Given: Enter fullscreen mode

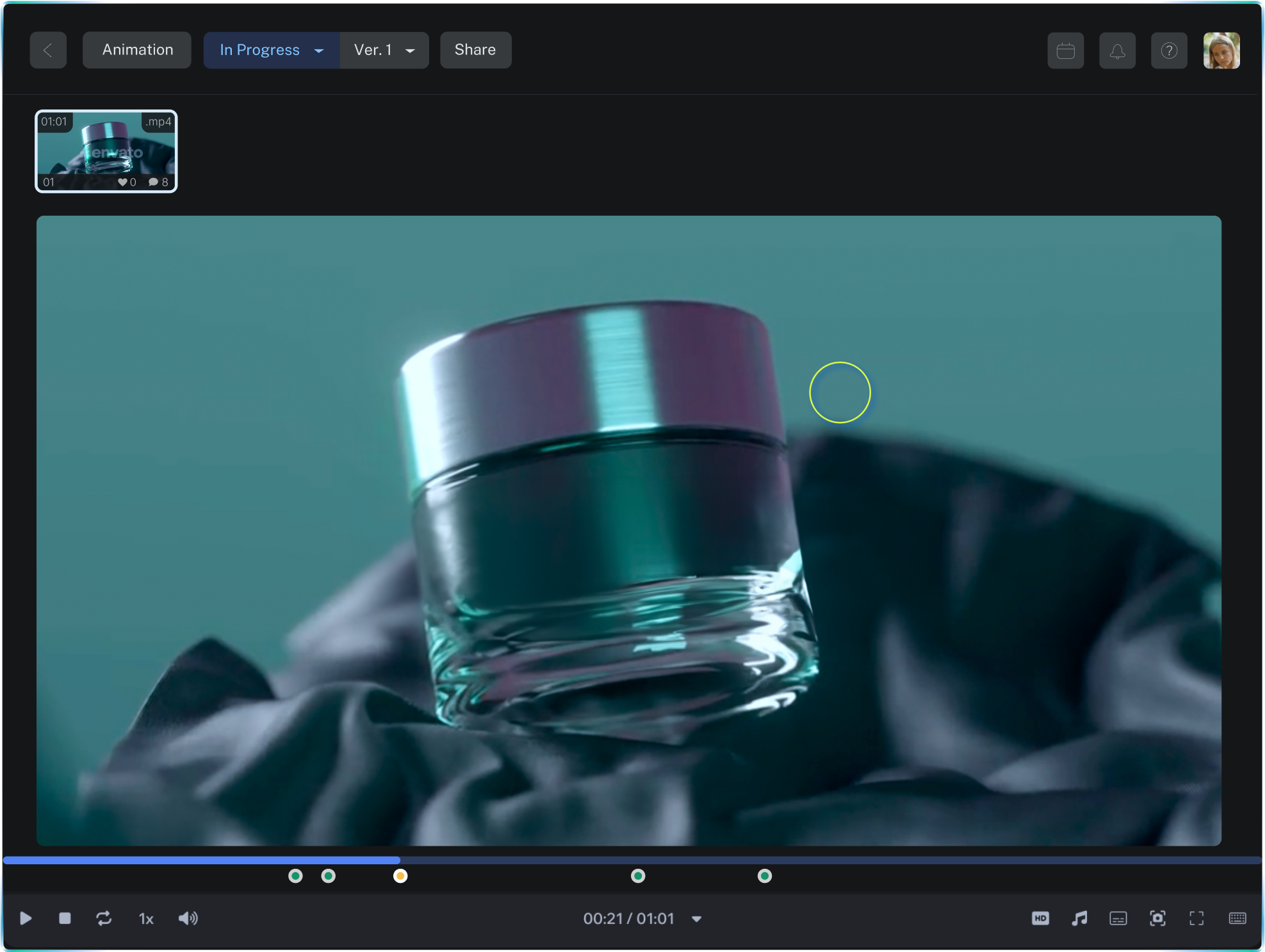Looking at the screenshot, I should 1196,919.
